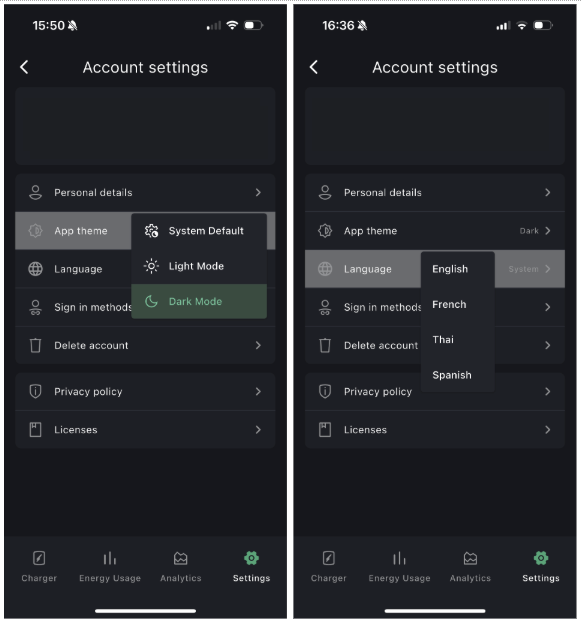Tap trash icon beside Delete account left
Image resolution: width=582 pixels, height=626 pixels.
(36, 345)
